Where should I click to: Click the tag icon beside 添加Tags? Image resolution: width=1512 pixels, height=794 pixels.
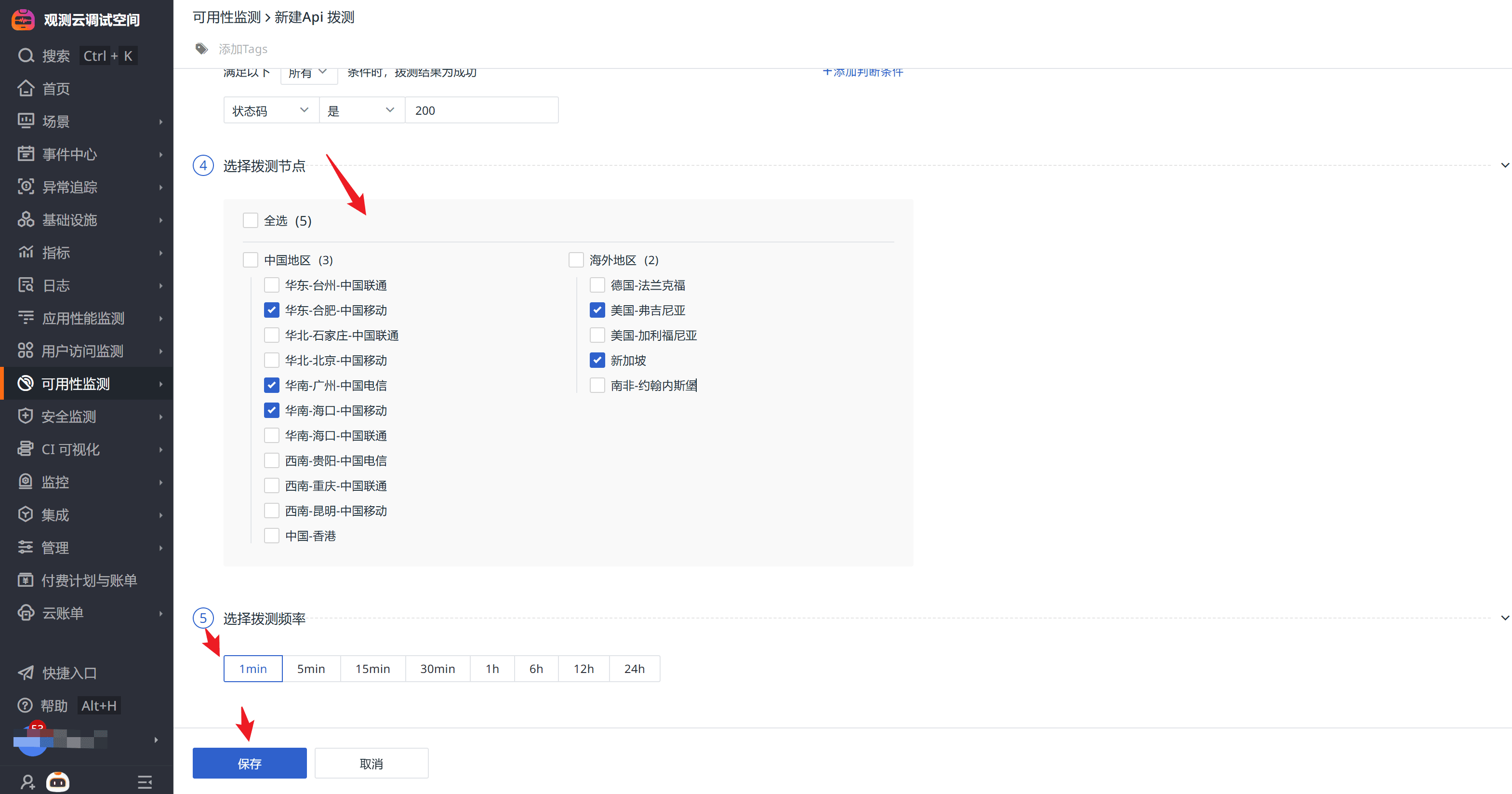tap(201, 49)
